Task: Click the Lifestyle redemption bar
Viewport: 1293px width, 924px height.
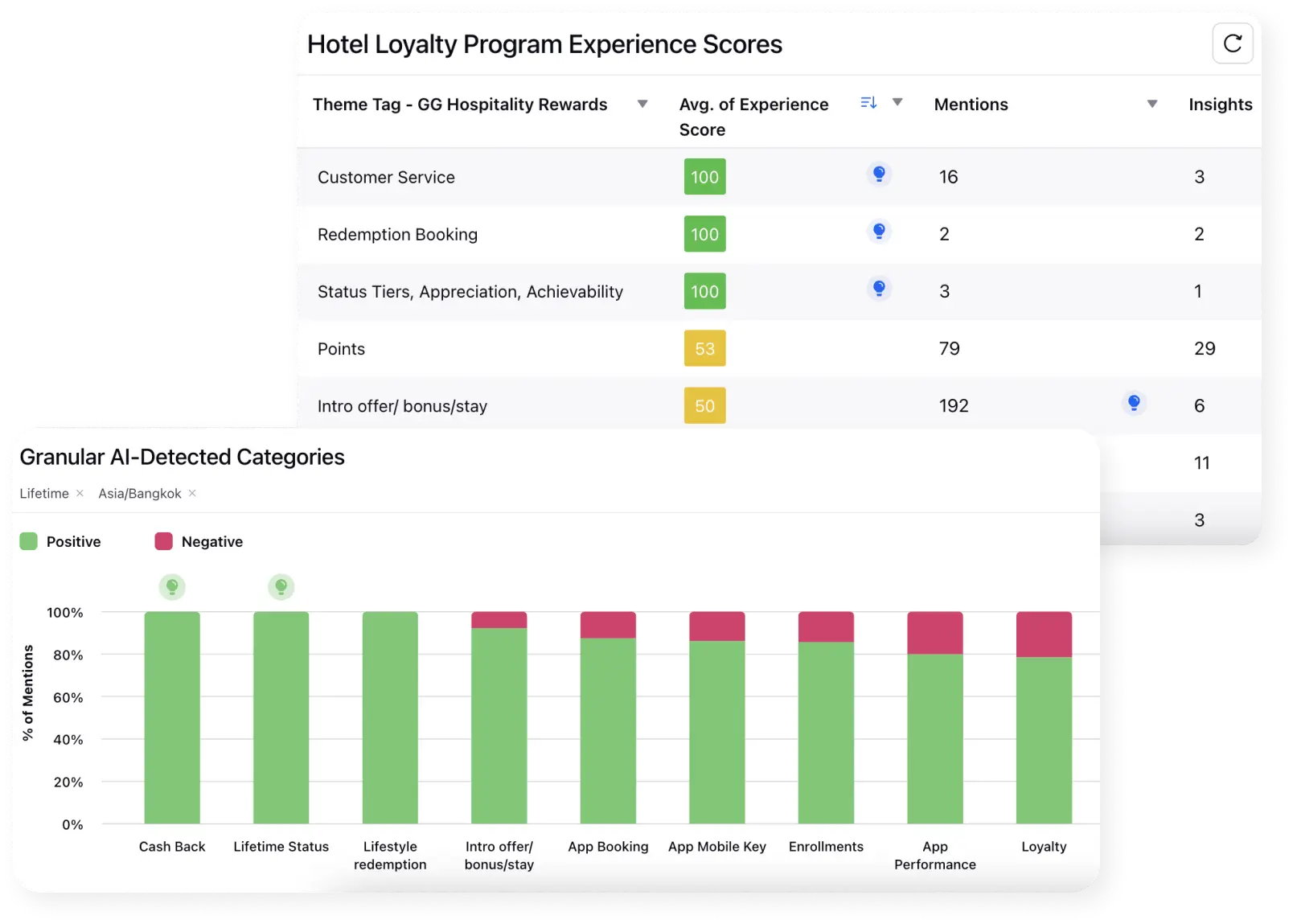Action: [x=390, y=717]
